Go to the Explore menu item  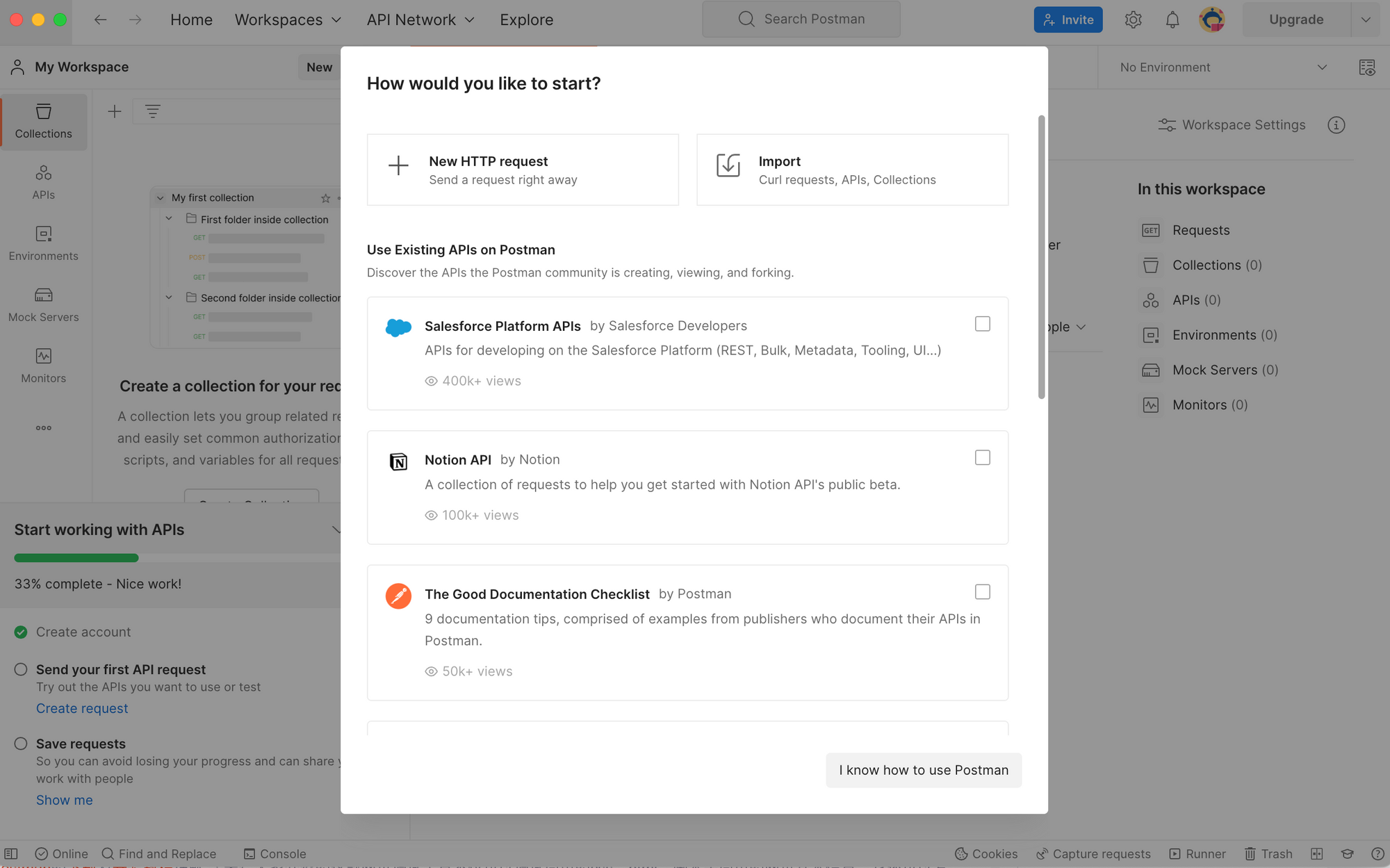526,19
